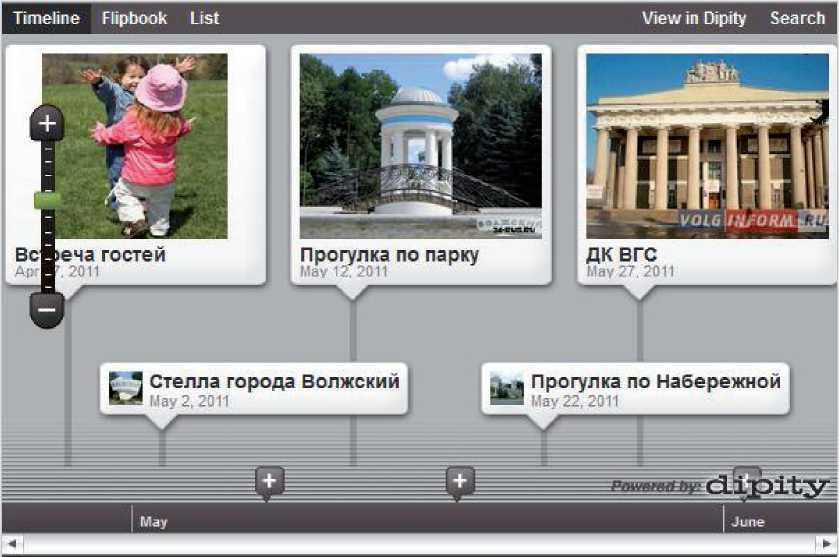Click the horizontal scrollbar track
Screen dimensions: 839x557
pos(420,544)
